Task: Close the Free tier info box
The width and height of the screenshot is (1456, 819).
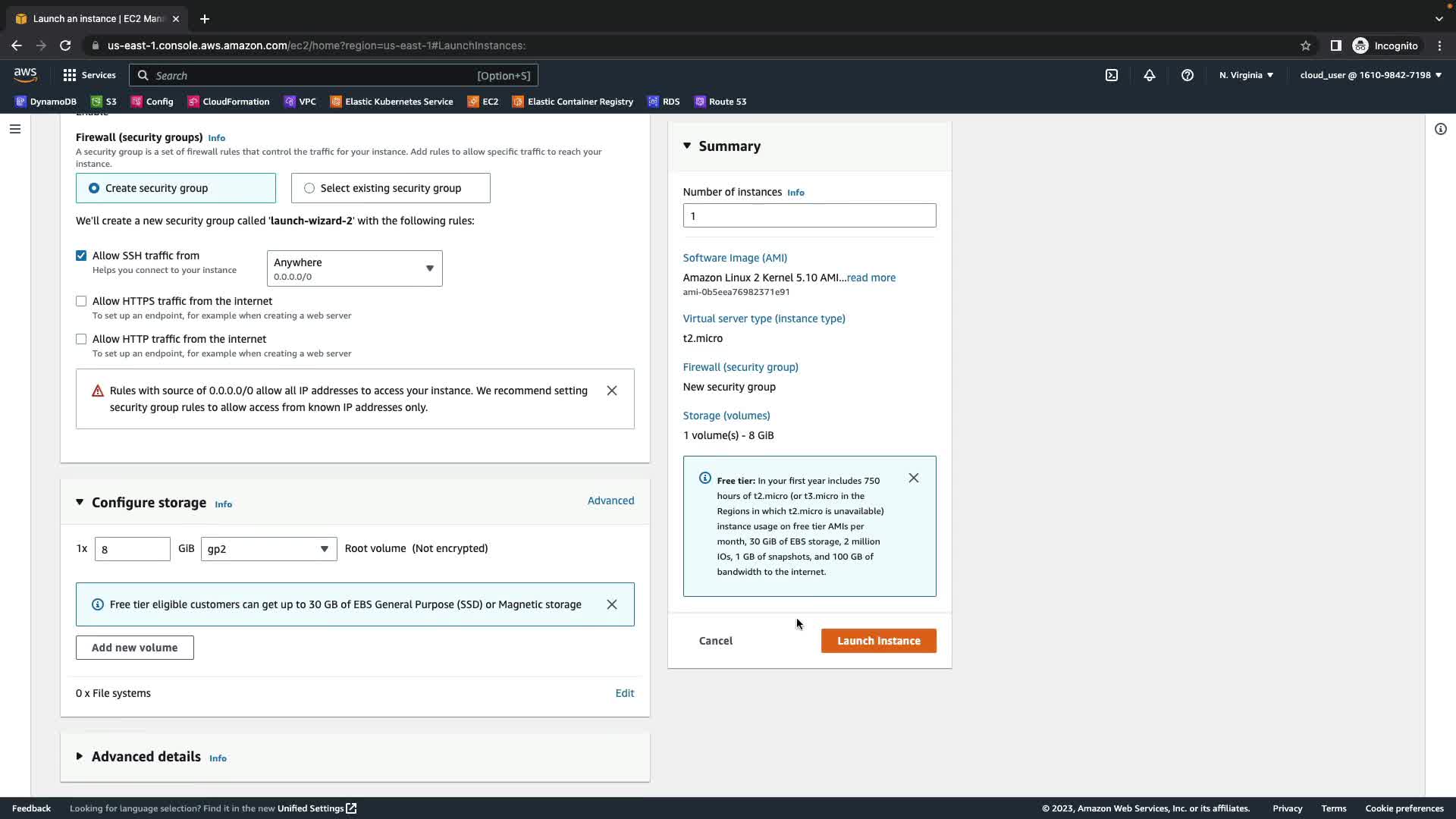Action: click(x=914, y=478)
